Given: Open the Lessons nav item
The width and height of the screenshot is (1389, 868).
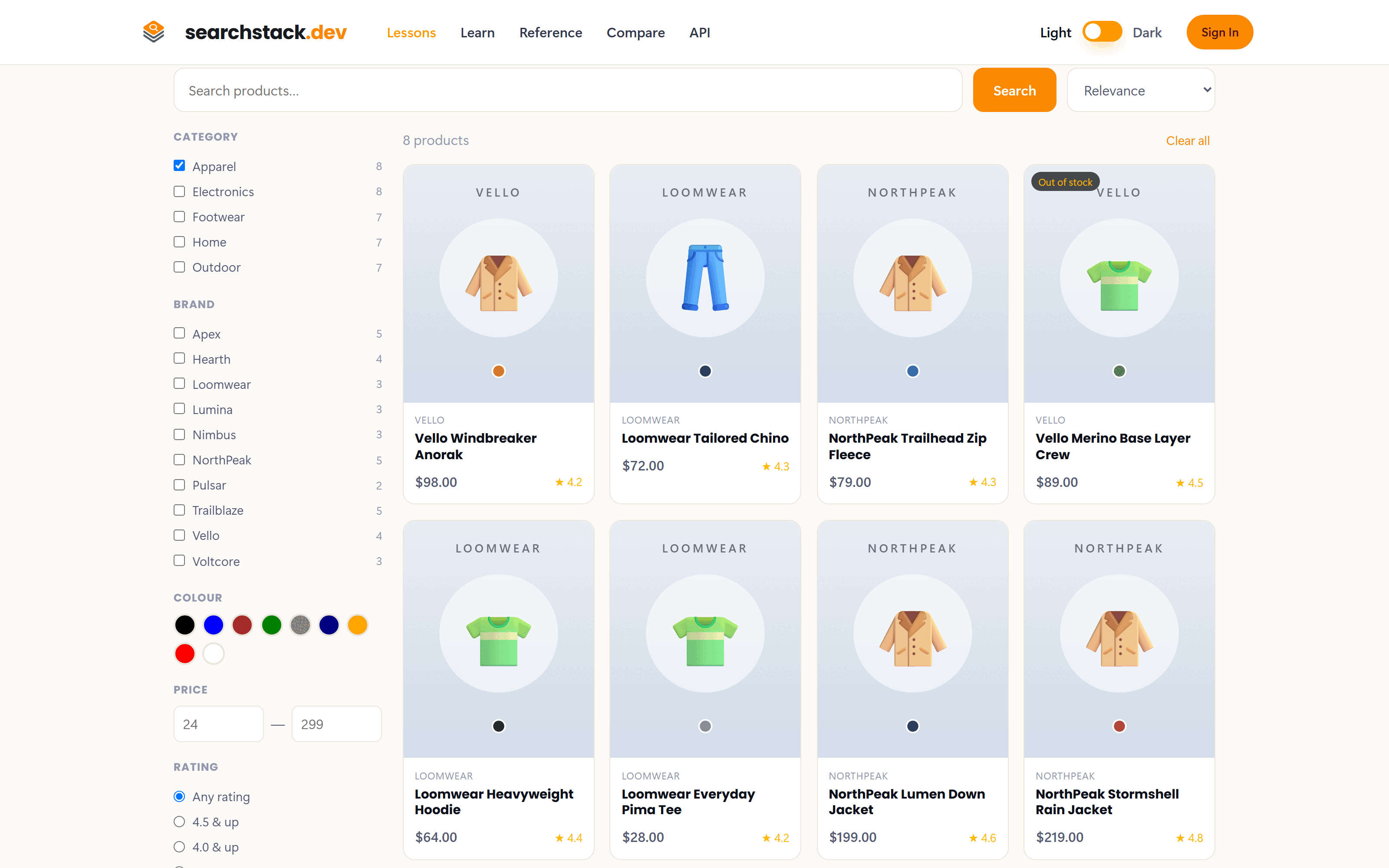Looking at the screenshot, I should point(411,33).
